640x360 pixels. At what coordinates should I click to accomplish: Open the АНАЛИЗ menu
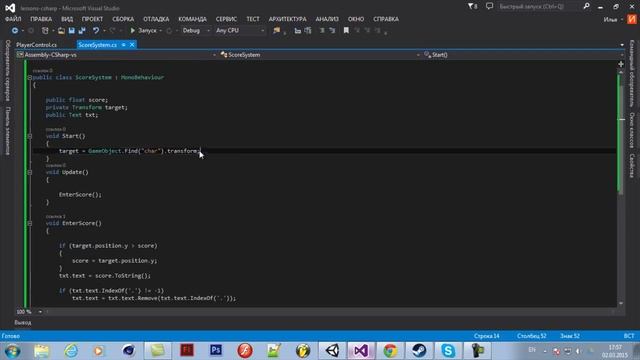(x=327, y=19)
